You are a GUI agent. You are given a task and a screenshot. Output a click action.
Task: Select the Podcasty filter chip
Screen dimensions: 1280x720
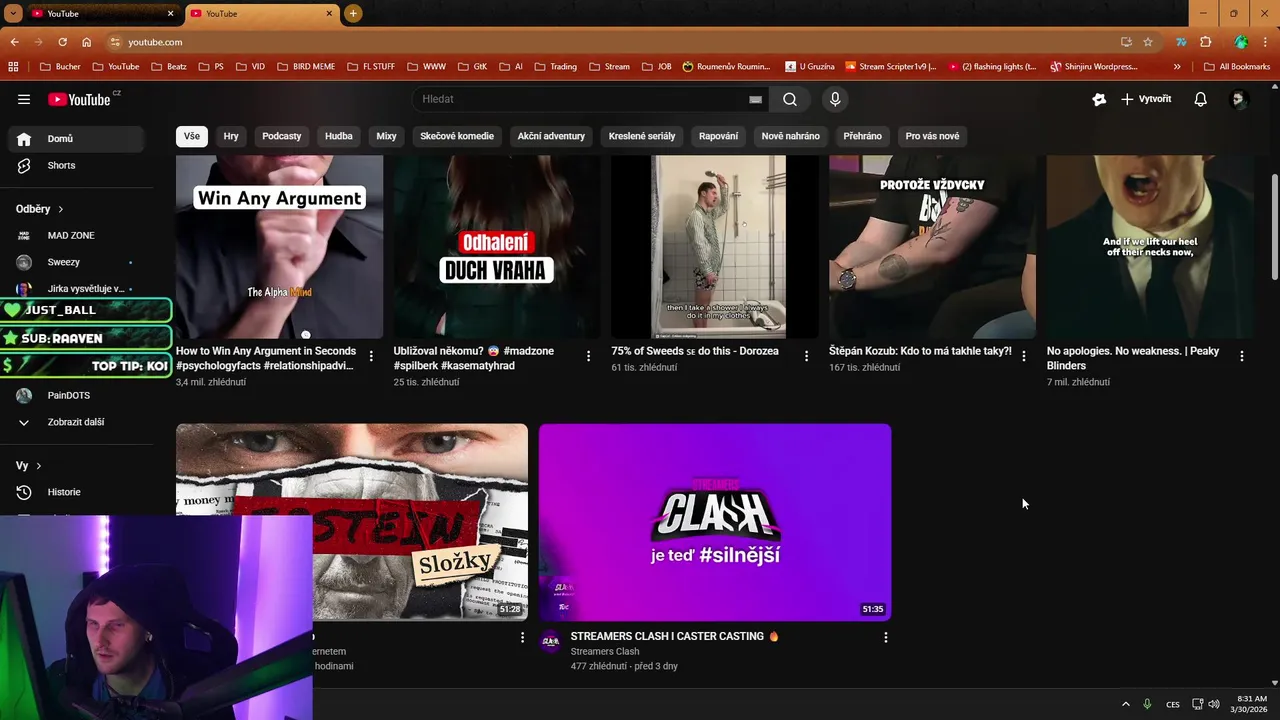pos(282,136)
